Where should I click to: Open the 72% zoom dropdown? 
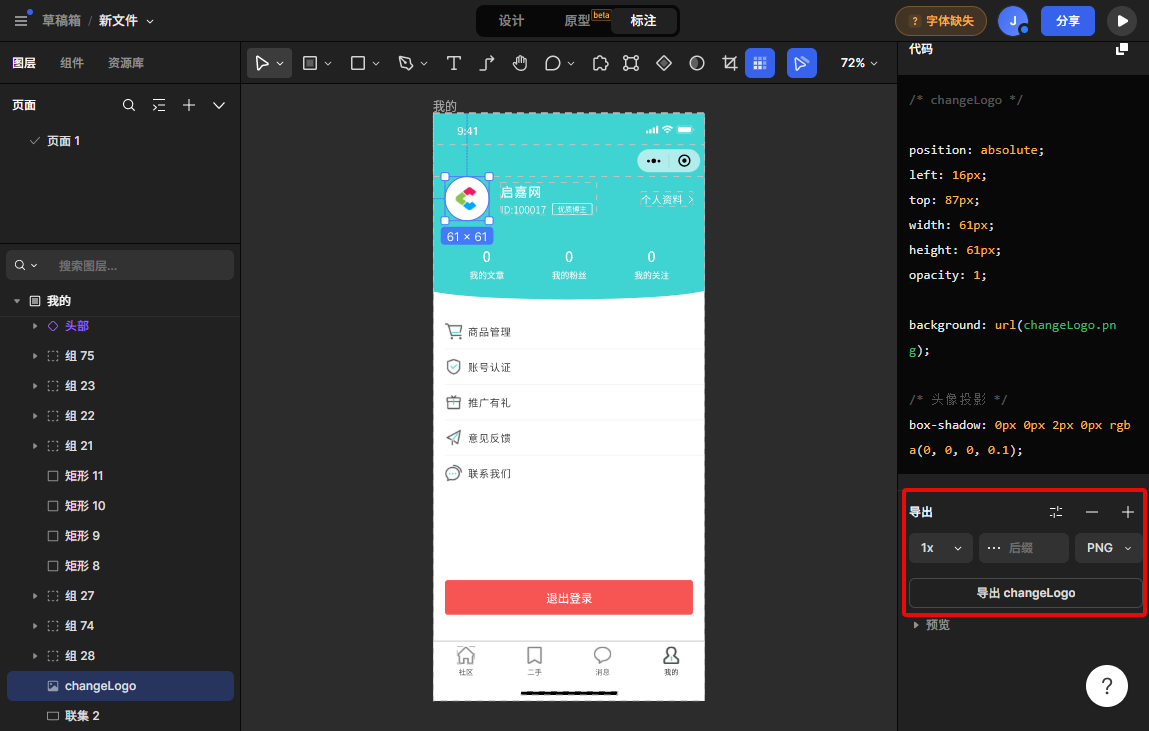859,63
